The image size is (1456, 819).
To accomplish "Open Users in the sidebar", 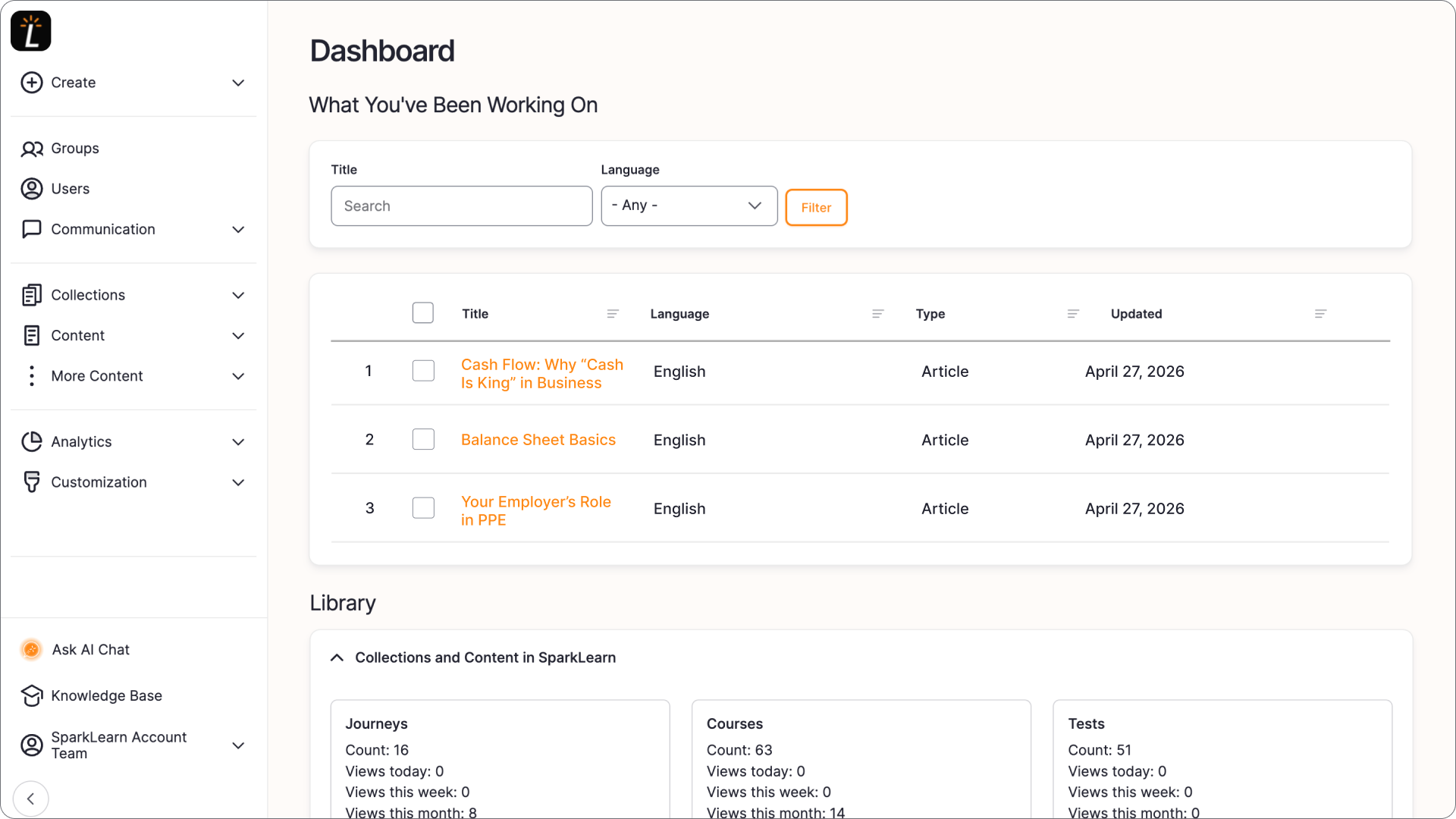I will pyautogui.click(x=71, y=189).
